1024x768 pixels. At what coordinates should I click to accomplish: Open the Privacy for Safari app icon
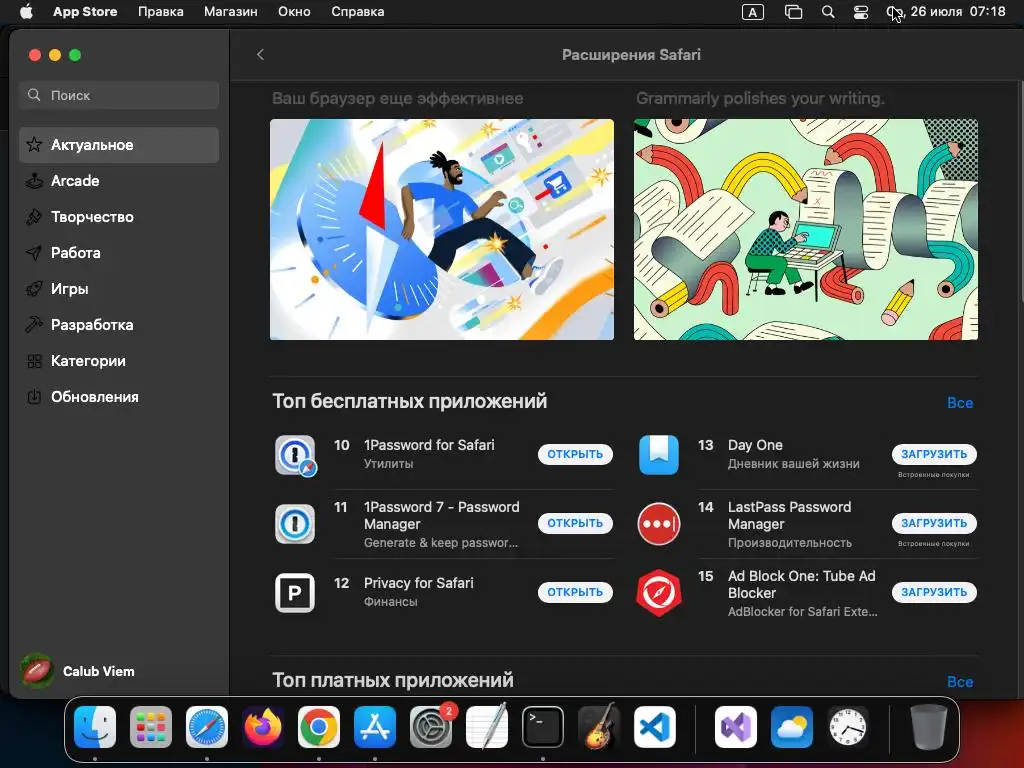(x=295, y=593)
